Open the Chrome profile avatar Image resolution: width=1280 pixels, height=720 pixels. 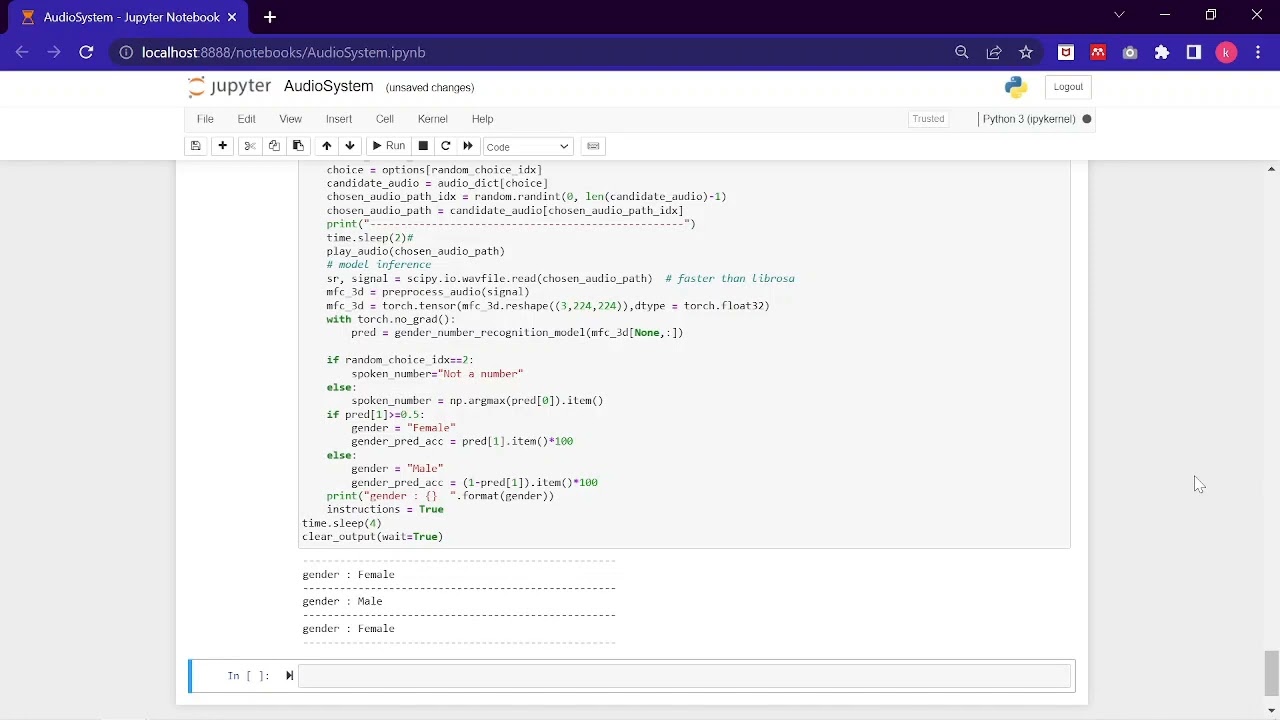pyautogui.click(x=1226, y=52)
